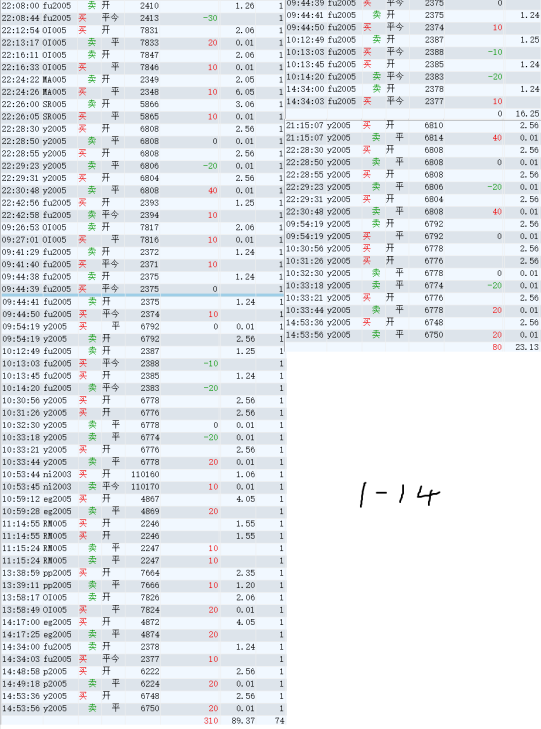Click the MA005 row at 22:24:22
The height and width of the screenshot is (729, 541).
pyautogui.click(x=142, y=80)
